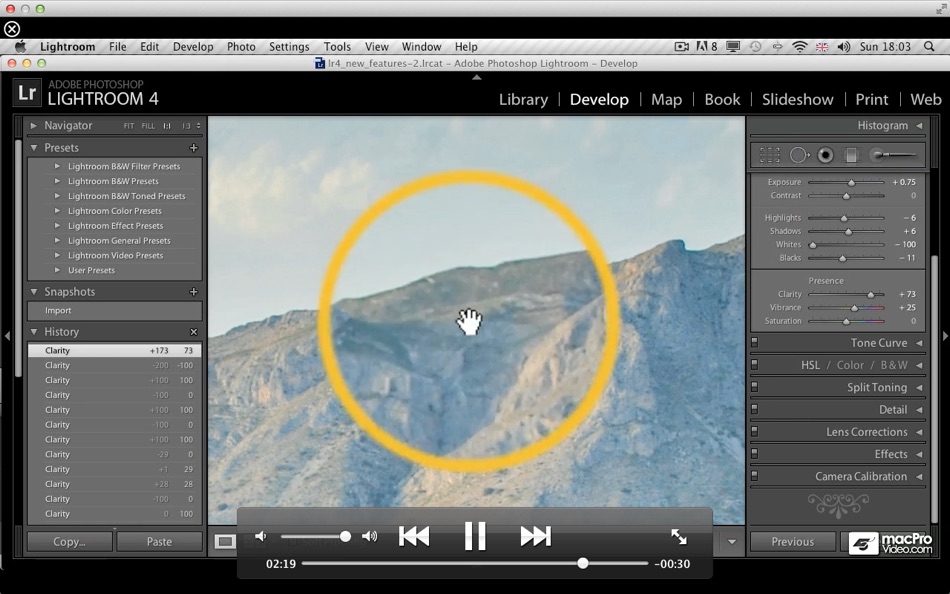The image size is (950, 594).
Task: Collapse the History panel
Action: pos(33,332)
